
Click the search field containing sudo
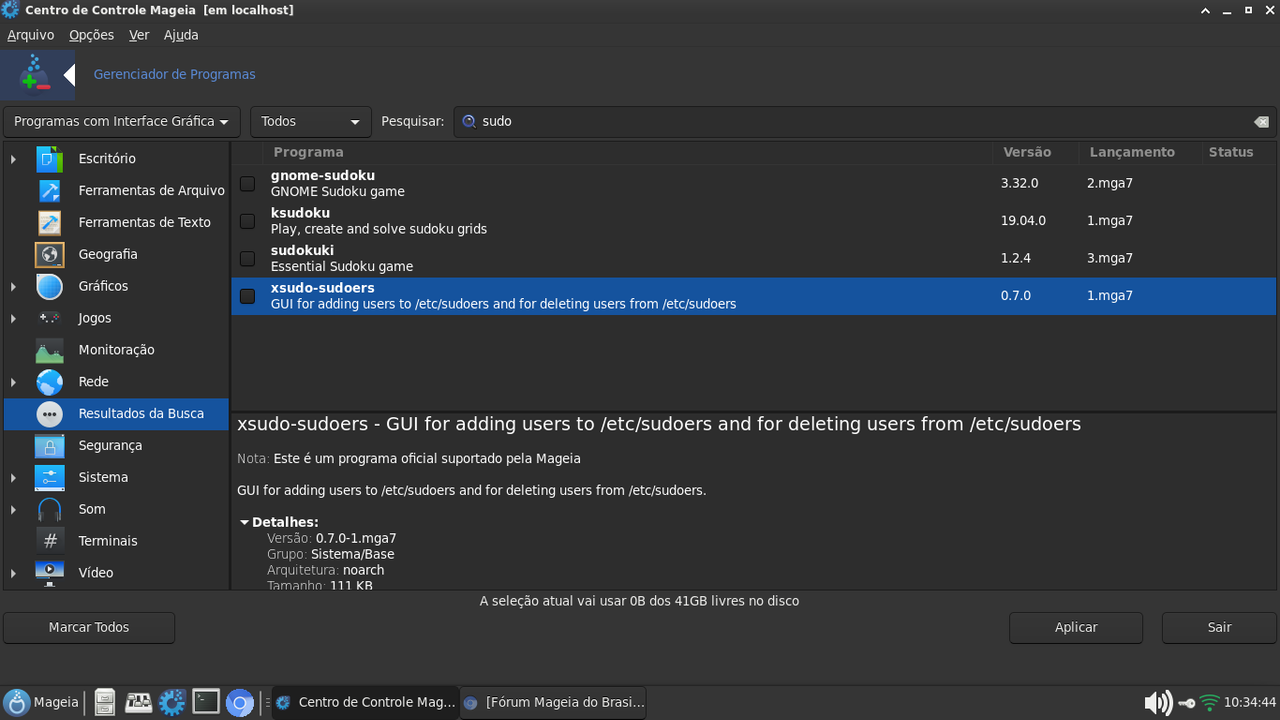865,122
